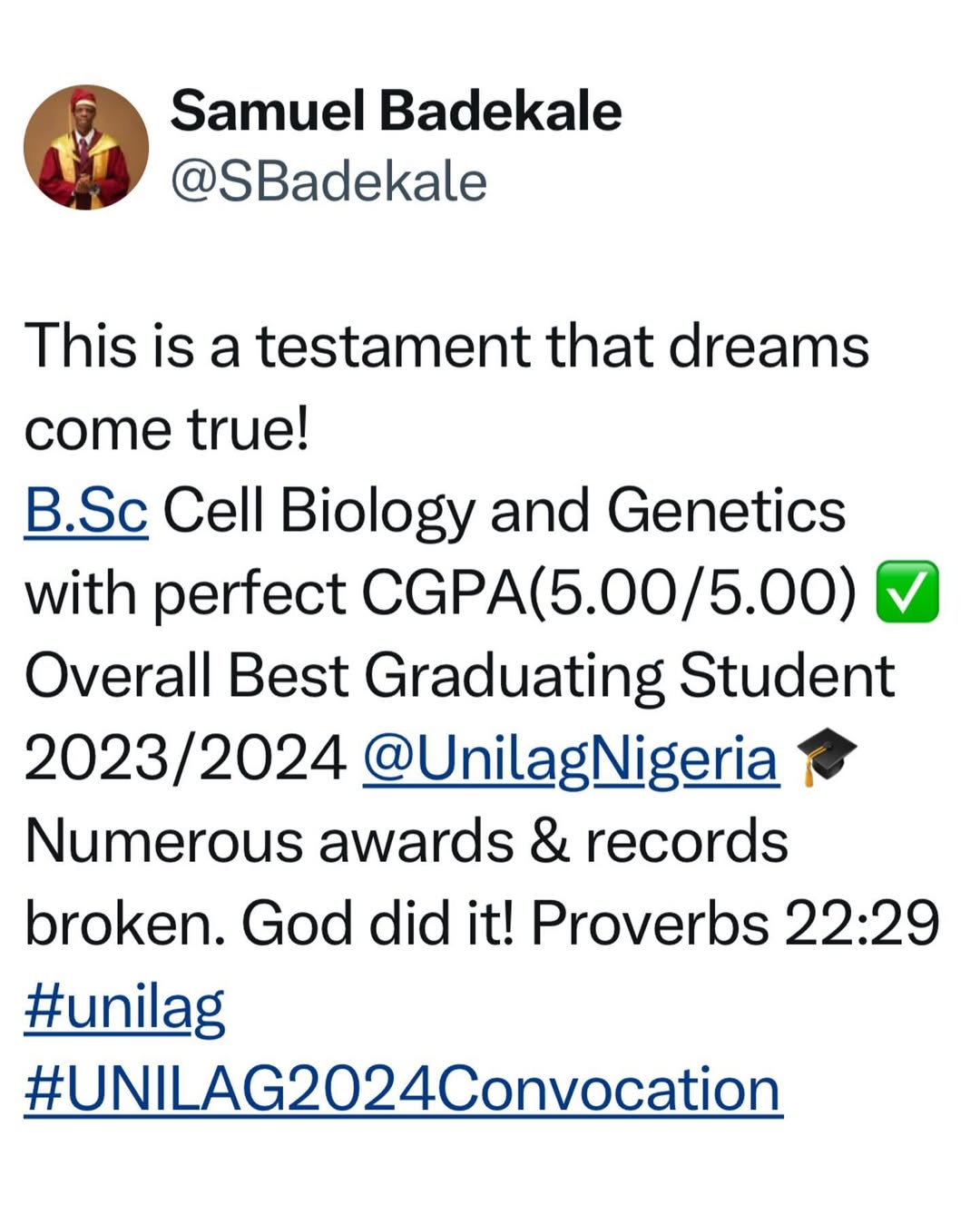The image size is (980, 1224).
Task: Open the #unilag hashtag
Action: pyautogui.click(x=124, y=1007)
